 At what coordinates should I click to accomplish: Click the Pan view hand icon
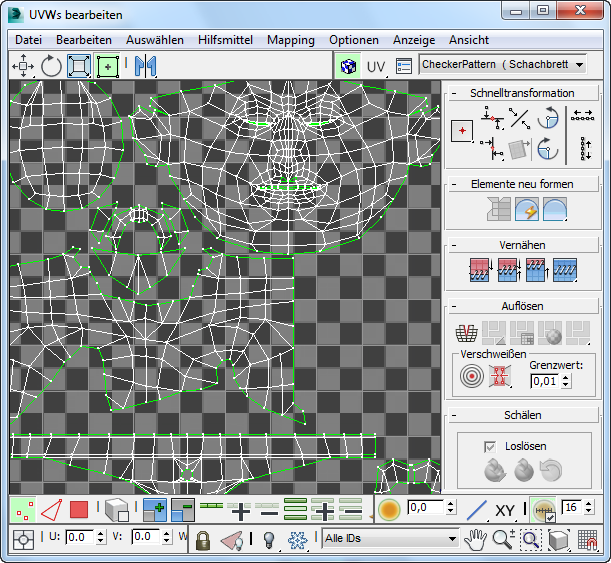pos(475,539)
